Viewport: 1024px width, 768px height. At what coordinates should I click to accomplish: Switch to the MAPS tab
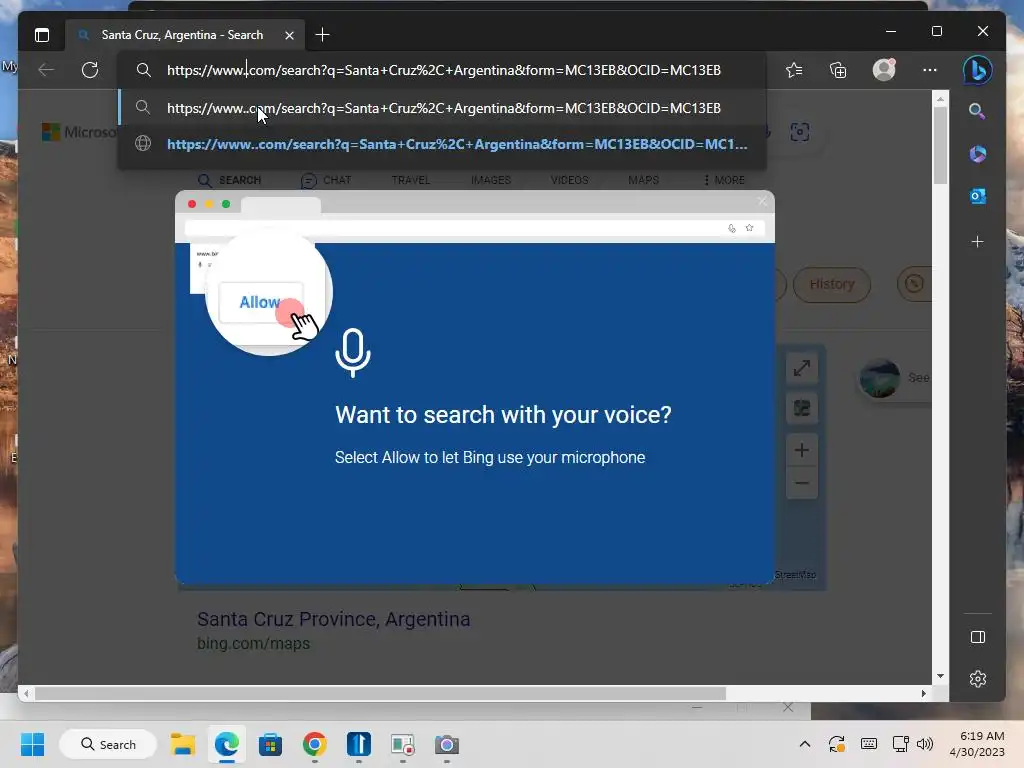tap(643, 180)
